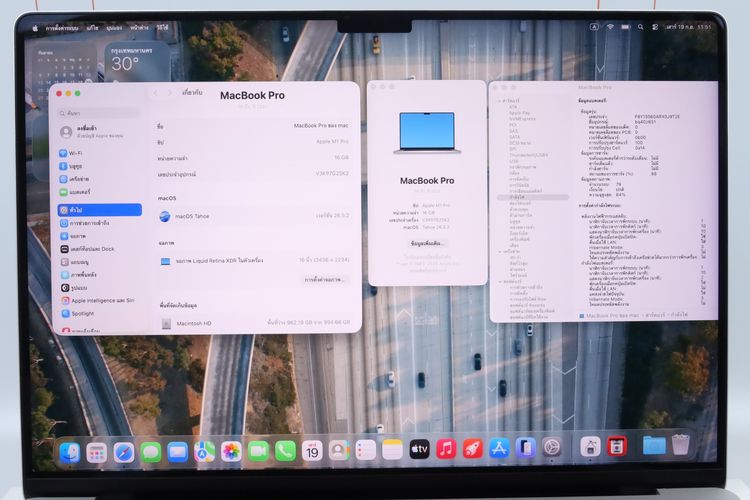This screenshot has height=500, width=750.
Task: Select Apple Intelligence และ Siri in the sidebar
Action: [99, 300]
